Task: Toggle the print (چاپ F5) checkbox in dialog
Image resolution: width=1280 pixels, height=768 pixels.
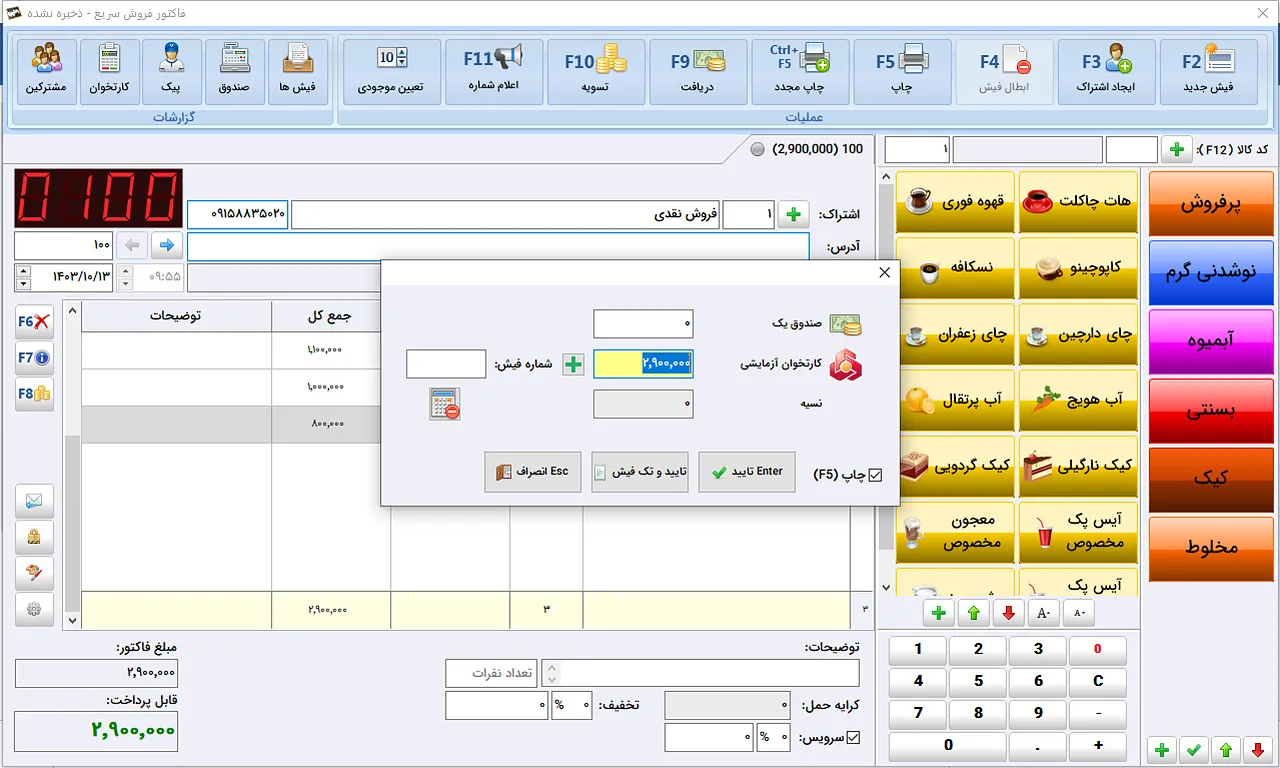Action: [876, 476]
